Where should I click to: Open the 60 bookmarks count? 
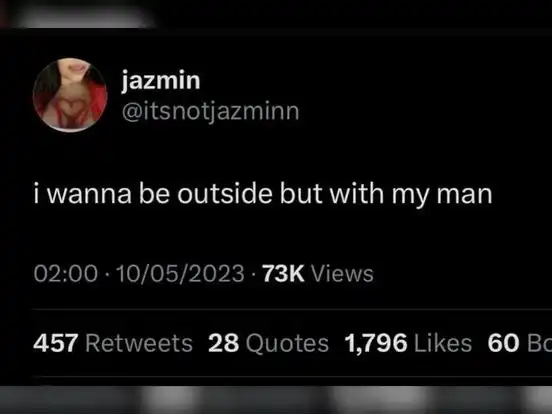[x=503, y=343]
